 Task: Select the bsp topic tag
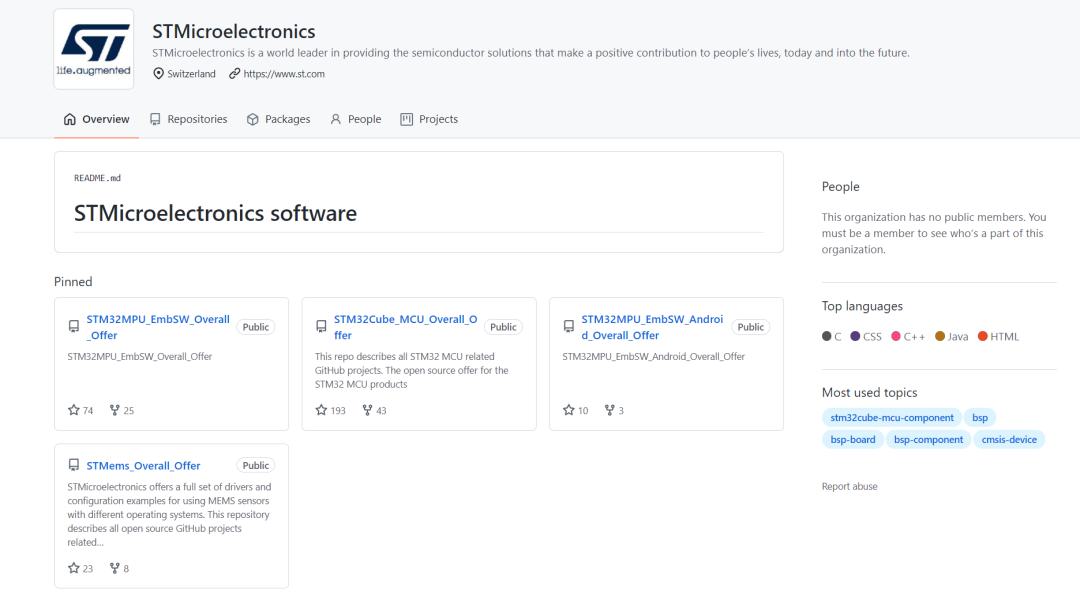click(980, 417)
